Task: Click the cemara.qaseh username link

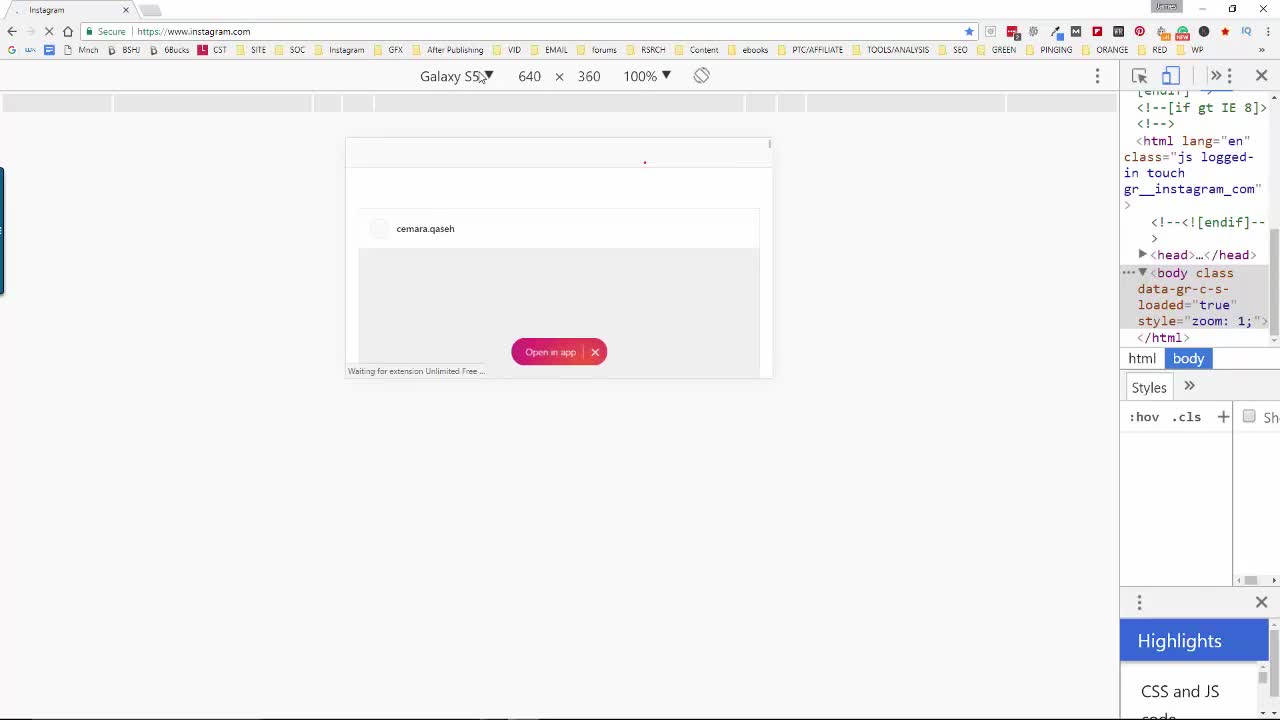Action: [x=425, y=229]
